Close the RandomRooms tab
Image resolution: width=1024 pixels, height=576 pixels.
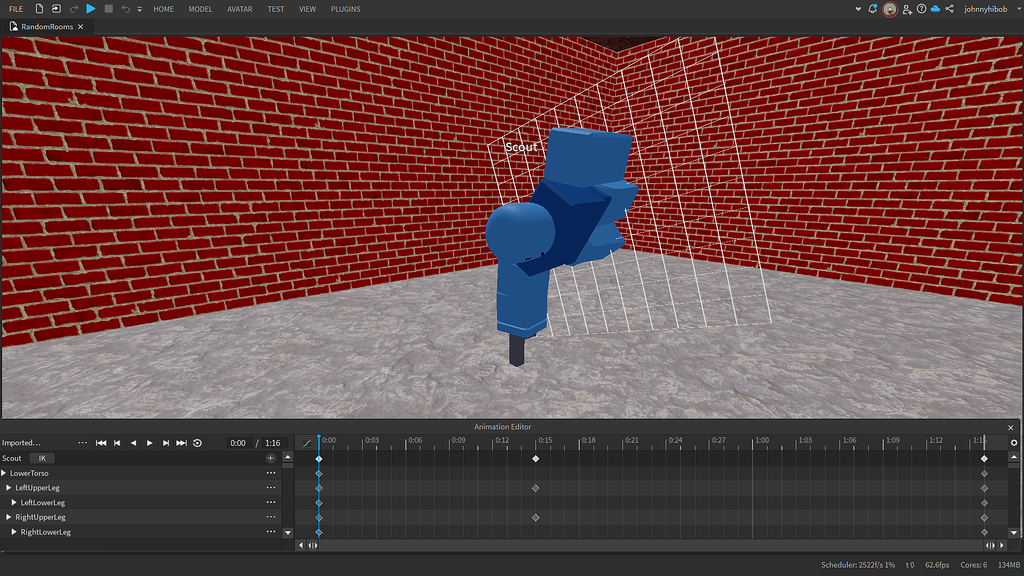tap(80, 27)
